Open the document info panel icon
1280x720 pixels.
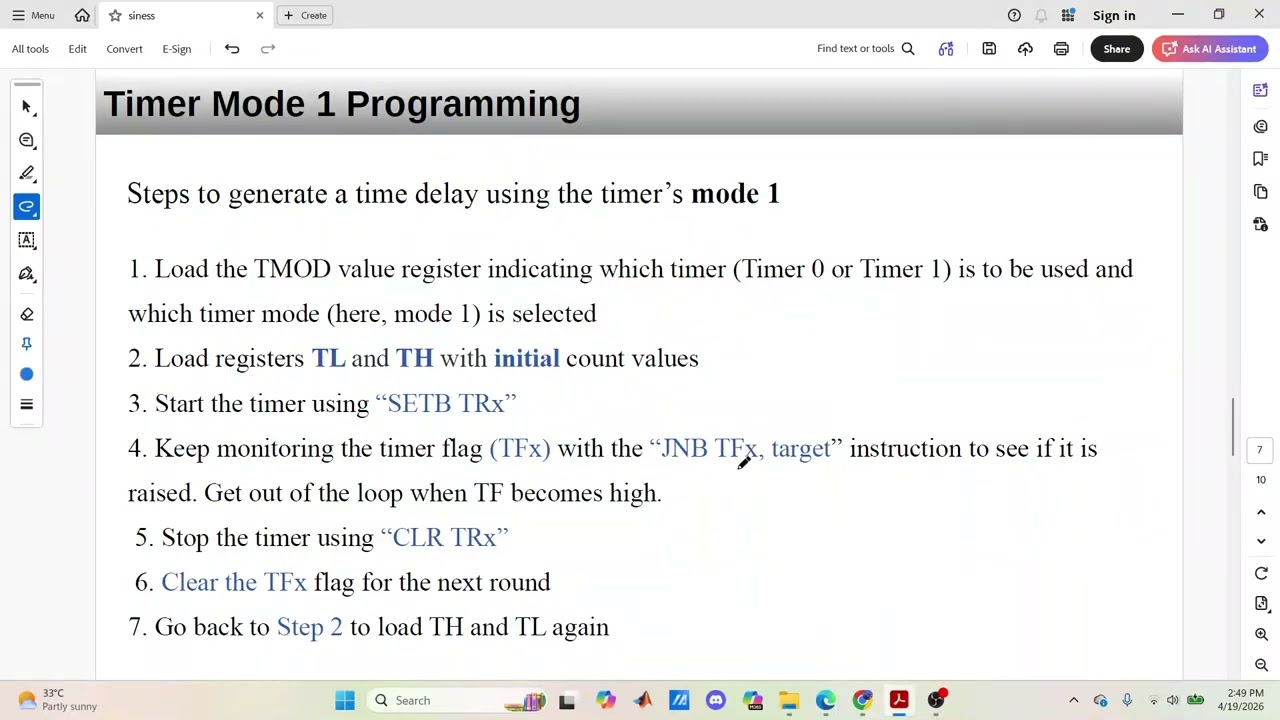click(x=1261, y=224)
